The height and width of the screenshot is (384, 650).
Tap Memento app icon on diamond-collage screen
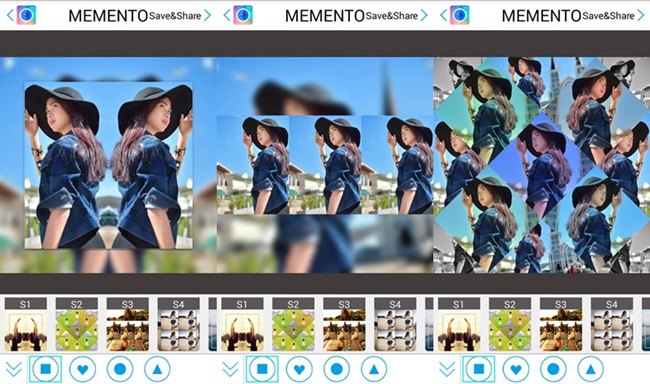point(460,15)
